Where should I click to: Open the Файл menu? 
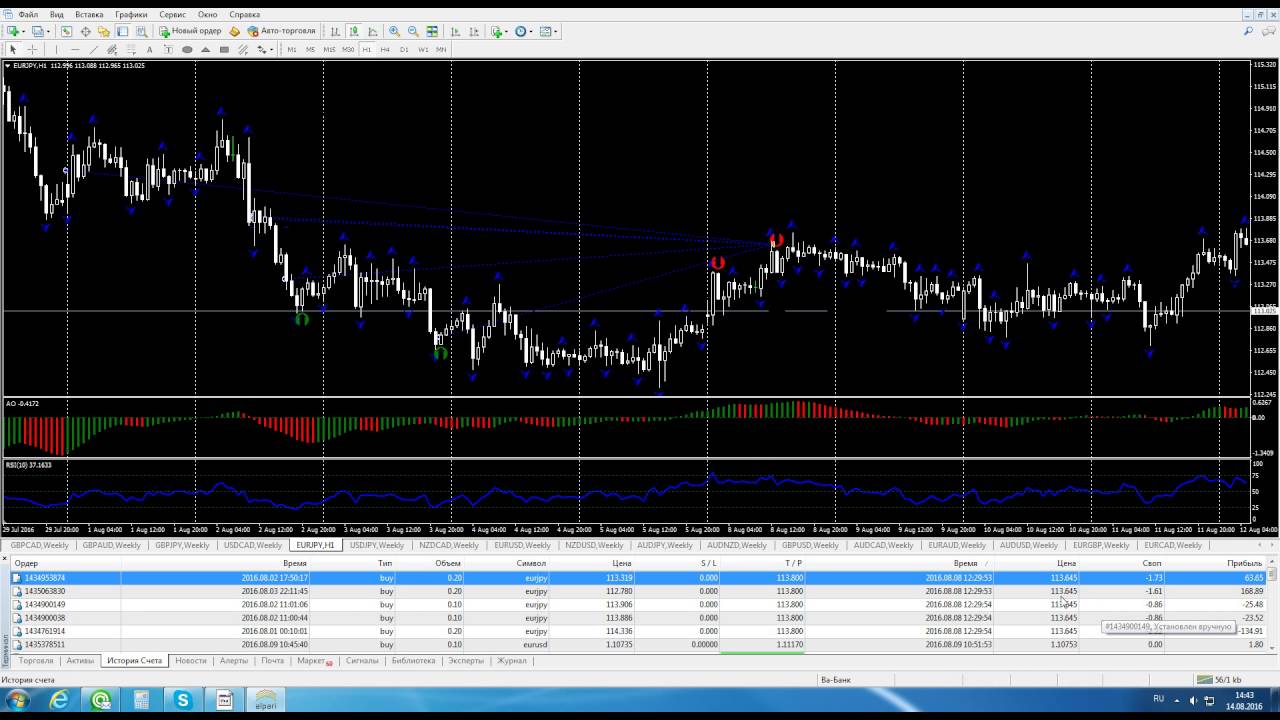point(28,15)
